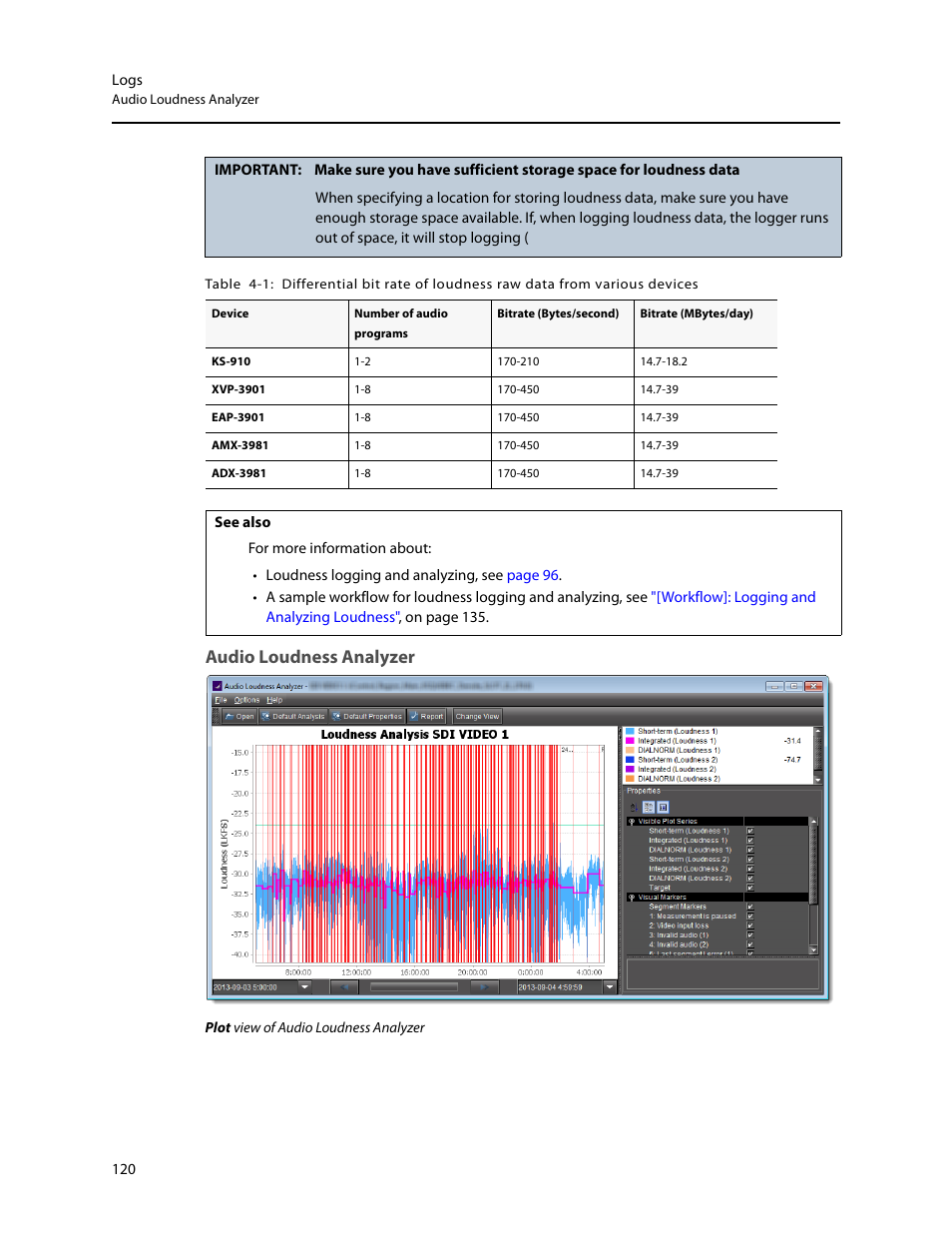Click the Change View toolbar button
The image size is (952, 1233).
coord(477,716)
